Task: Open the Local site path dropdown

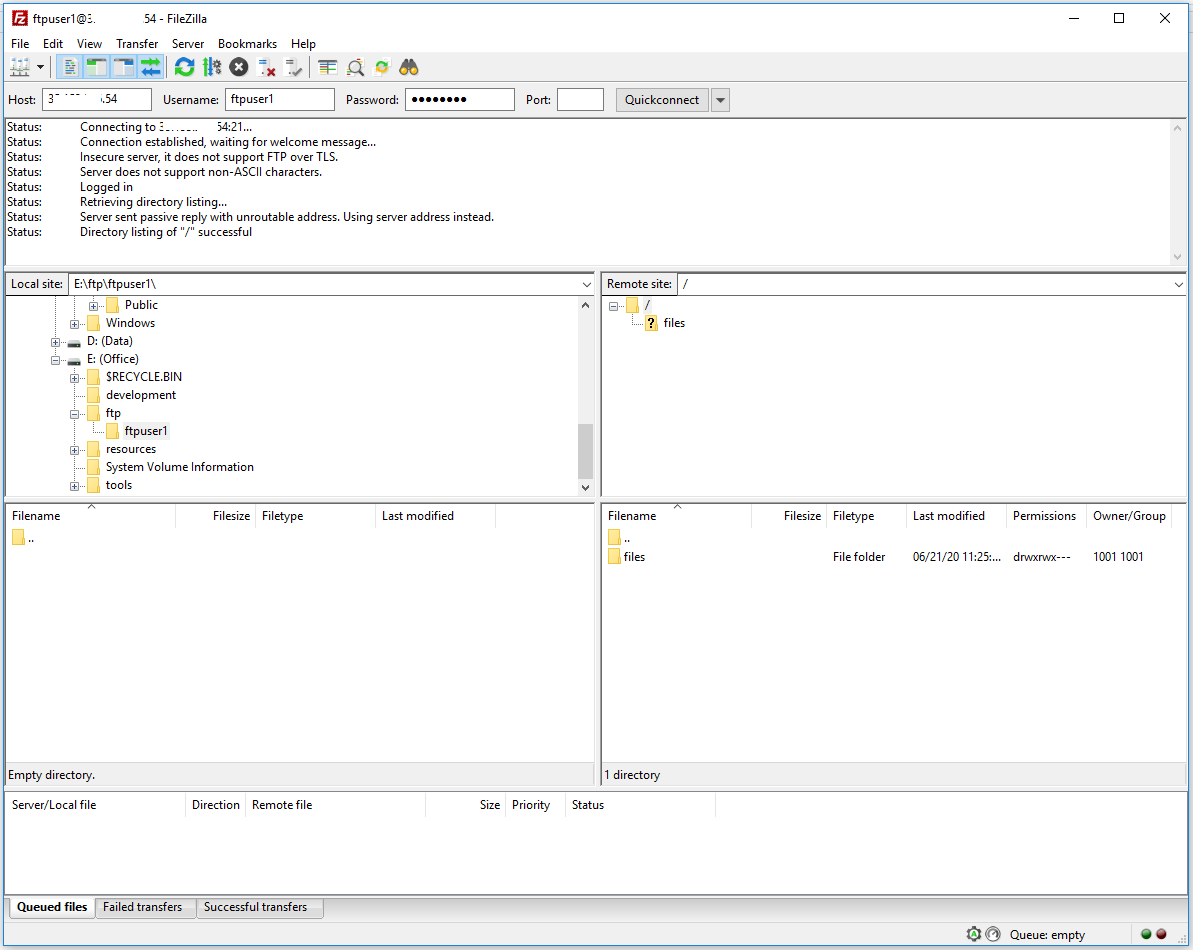Action: pyautogui.click(x=586, y=284)
